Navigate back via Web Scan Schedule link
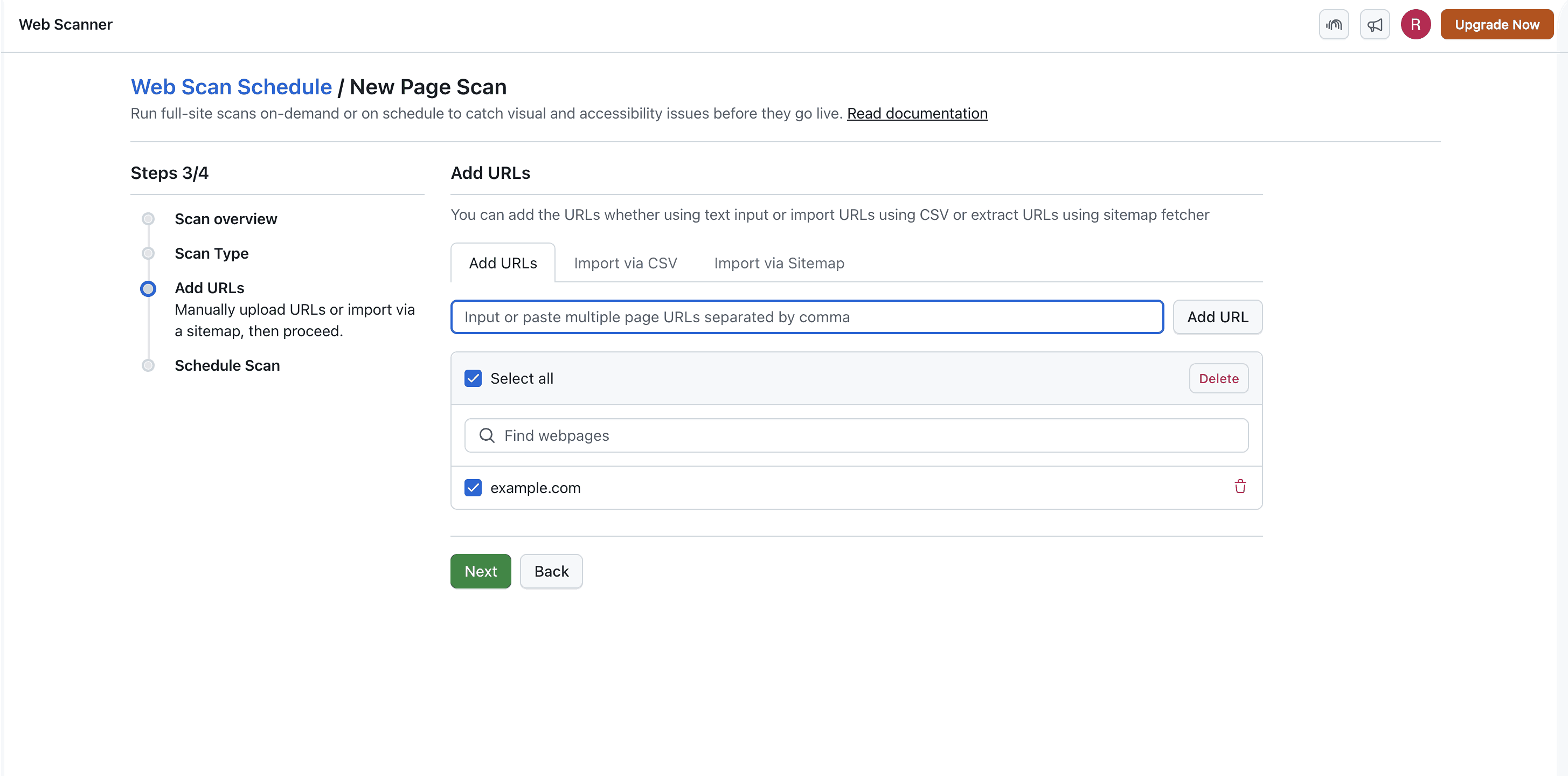 pyautogui.click(x=231, y=86)
